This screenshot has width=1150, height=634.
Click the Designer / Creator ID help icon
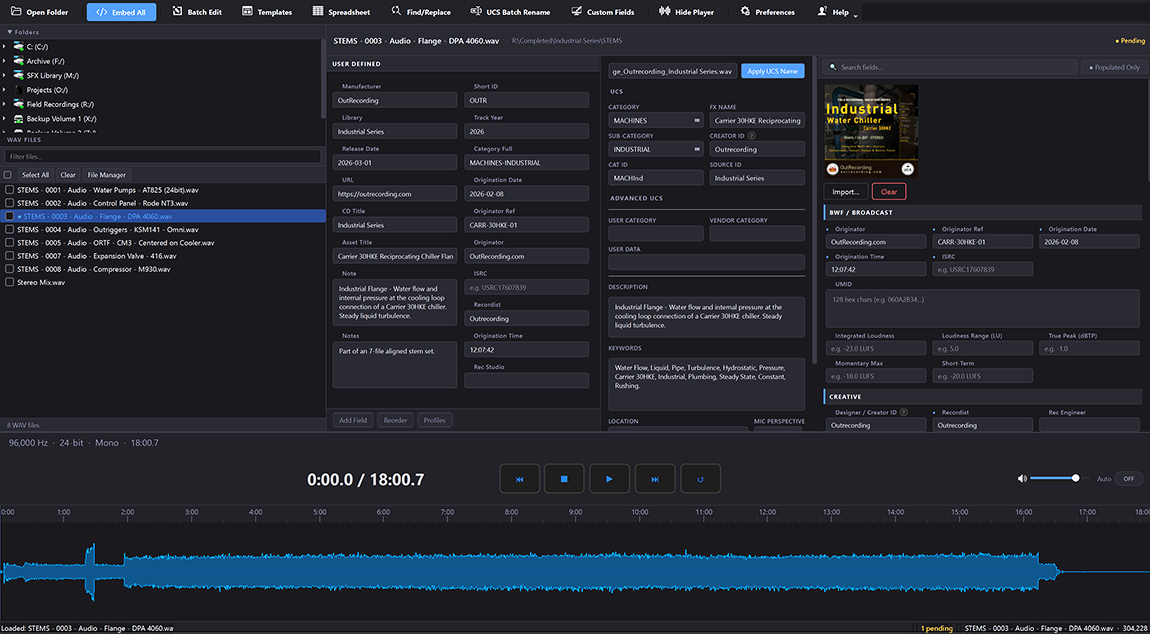(904, 412)
